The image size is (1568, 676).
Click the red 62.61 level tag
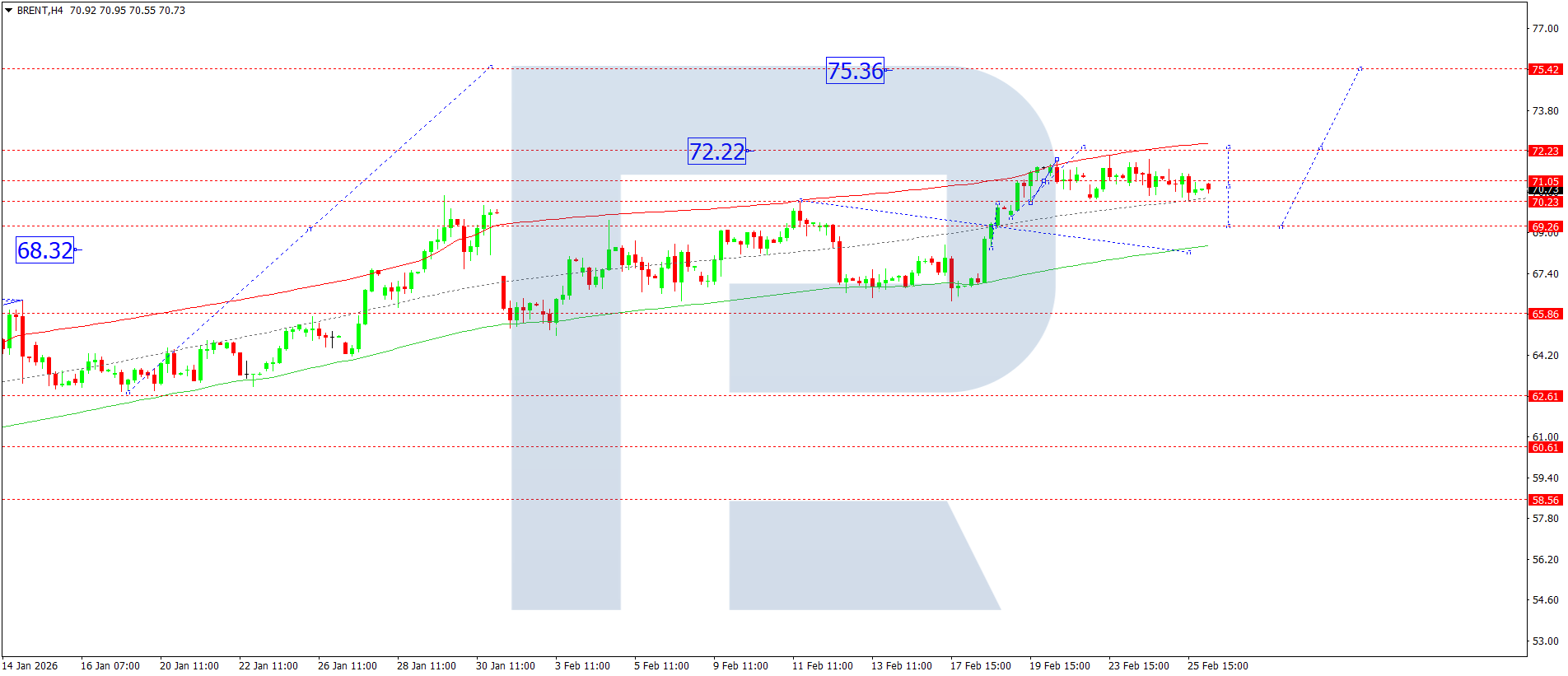1544,396
